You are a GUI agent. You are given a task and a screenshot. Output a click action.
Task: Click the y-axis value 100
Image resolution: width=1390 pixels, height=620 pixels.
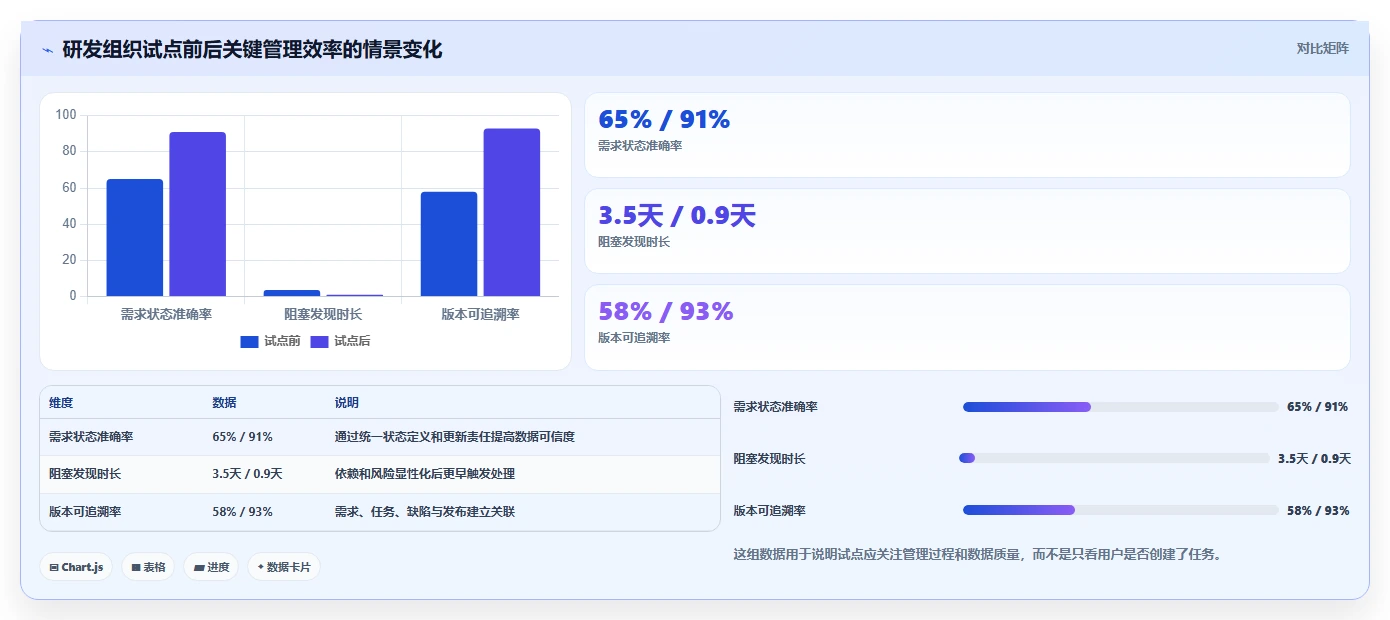[66, 115]
